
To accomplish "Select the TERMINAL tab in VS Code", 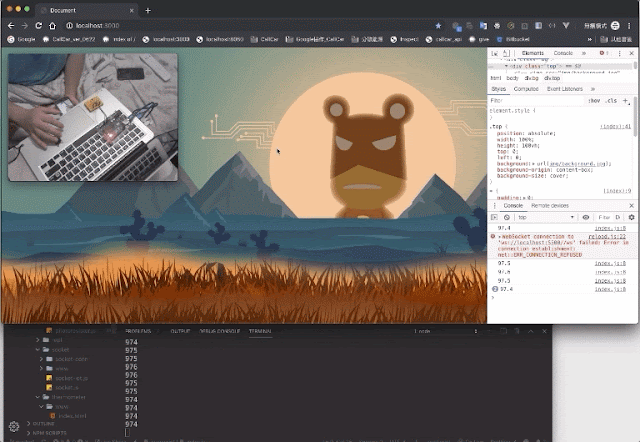I will click(x=260, y=331).
